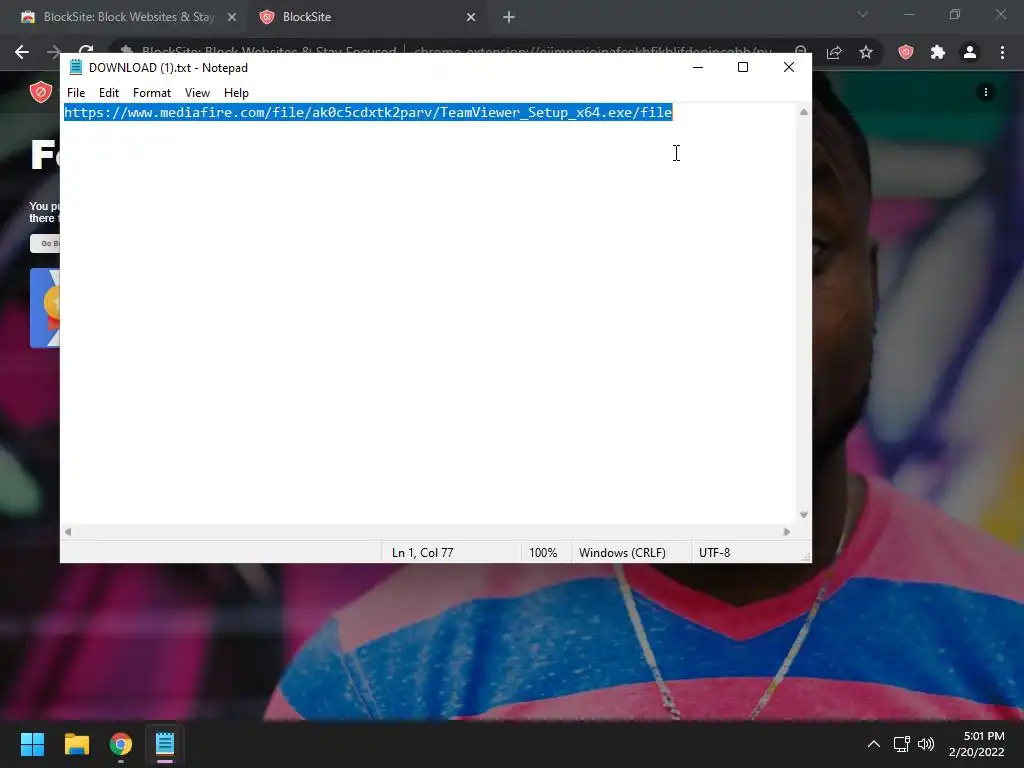Open the Chrome extensions puzzle icon
The height and width of the screenshot is (768, 1024).
click(x=937, y=52)
